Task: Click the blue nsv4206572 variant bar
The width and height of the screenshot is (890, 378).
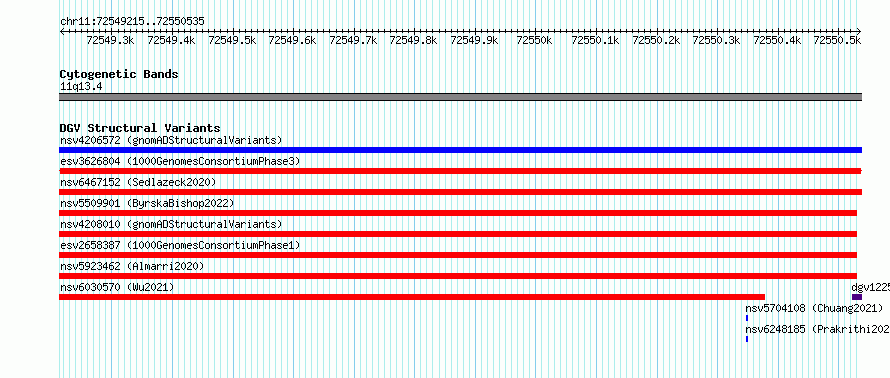Action: (460, 150)
